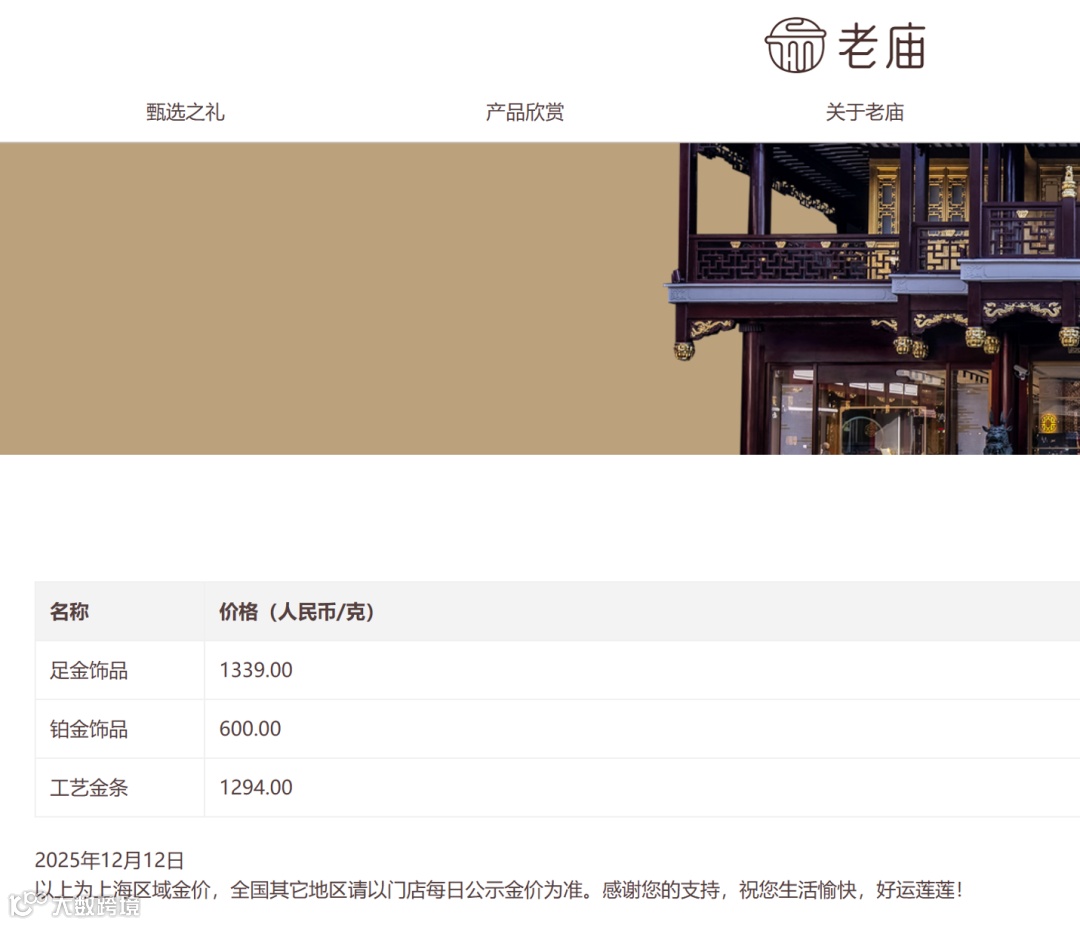Screen dimensions: 1080x925
Task: Select the 工艺金条 row label
Action: coord(89,787)
